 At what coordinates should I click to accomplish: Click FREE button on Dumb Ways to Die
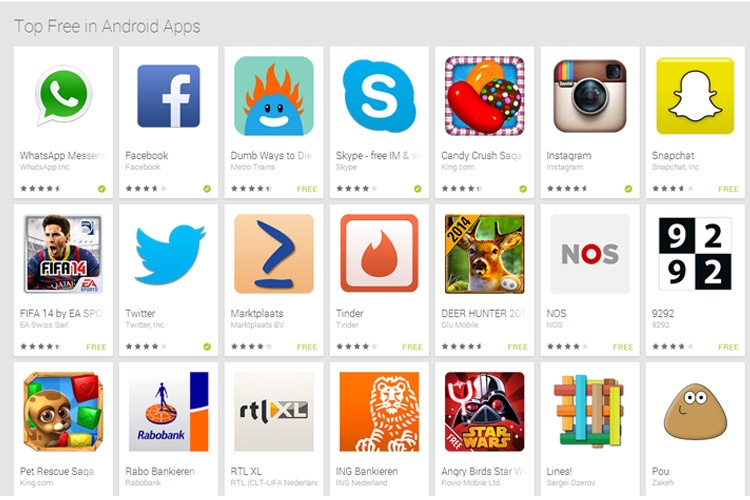point(307,189)
